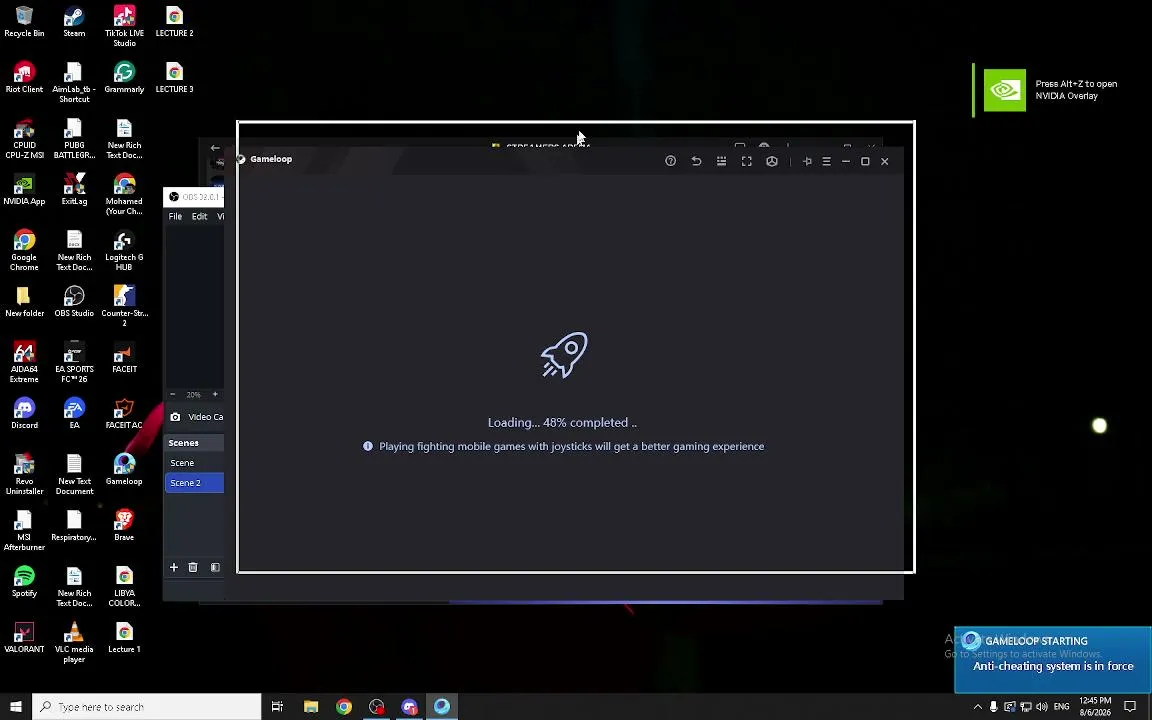Screen dimensions: 1152x720
Task: Delete selected scene trash icon in OBS
Action: (192, 567)
